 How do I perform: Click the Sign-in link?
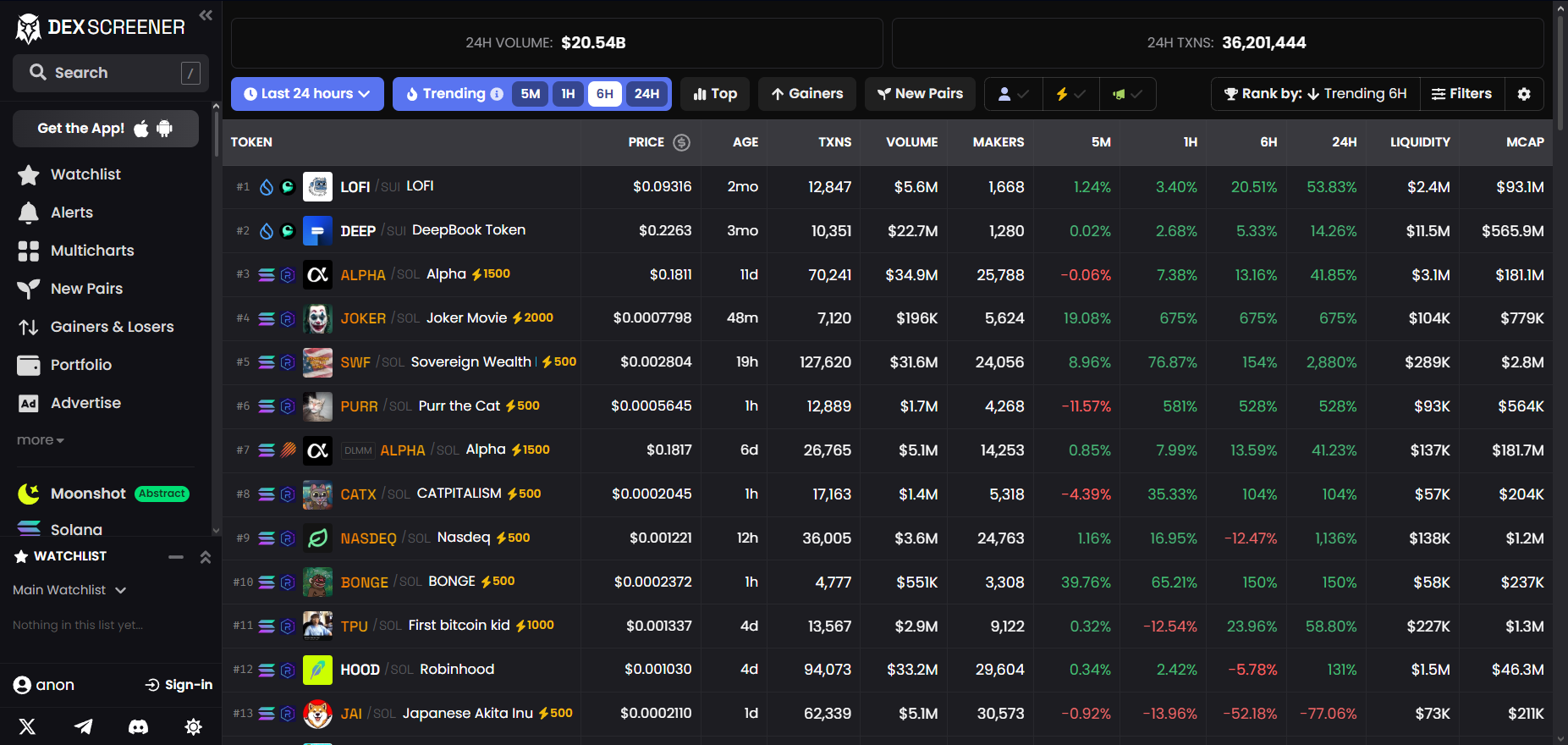179,685
